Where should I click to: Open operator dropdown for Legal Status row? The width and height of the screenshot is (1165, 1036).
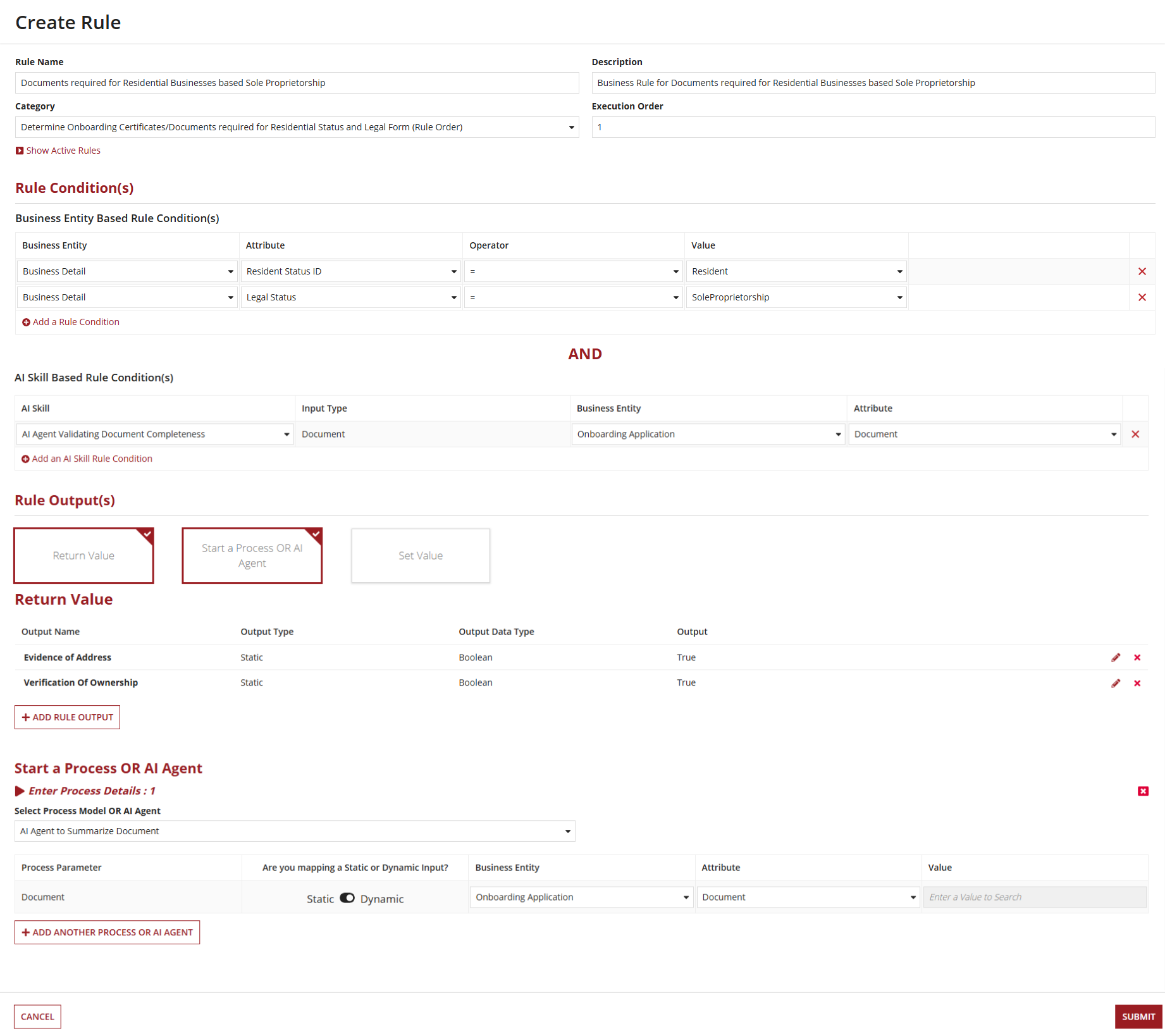pyautogui.click(x=574, y=297)
